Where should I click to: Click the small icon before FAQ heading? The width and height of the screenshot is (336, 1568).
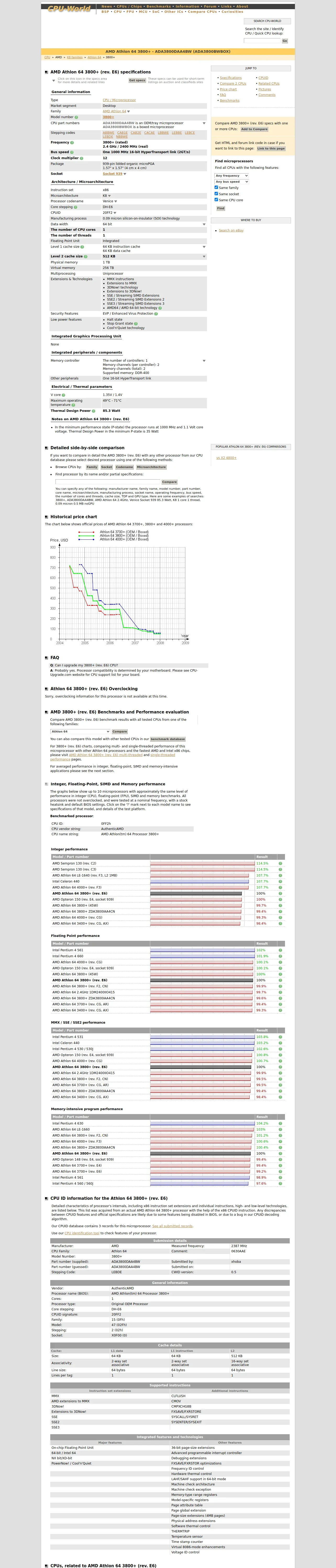[47, 658]
